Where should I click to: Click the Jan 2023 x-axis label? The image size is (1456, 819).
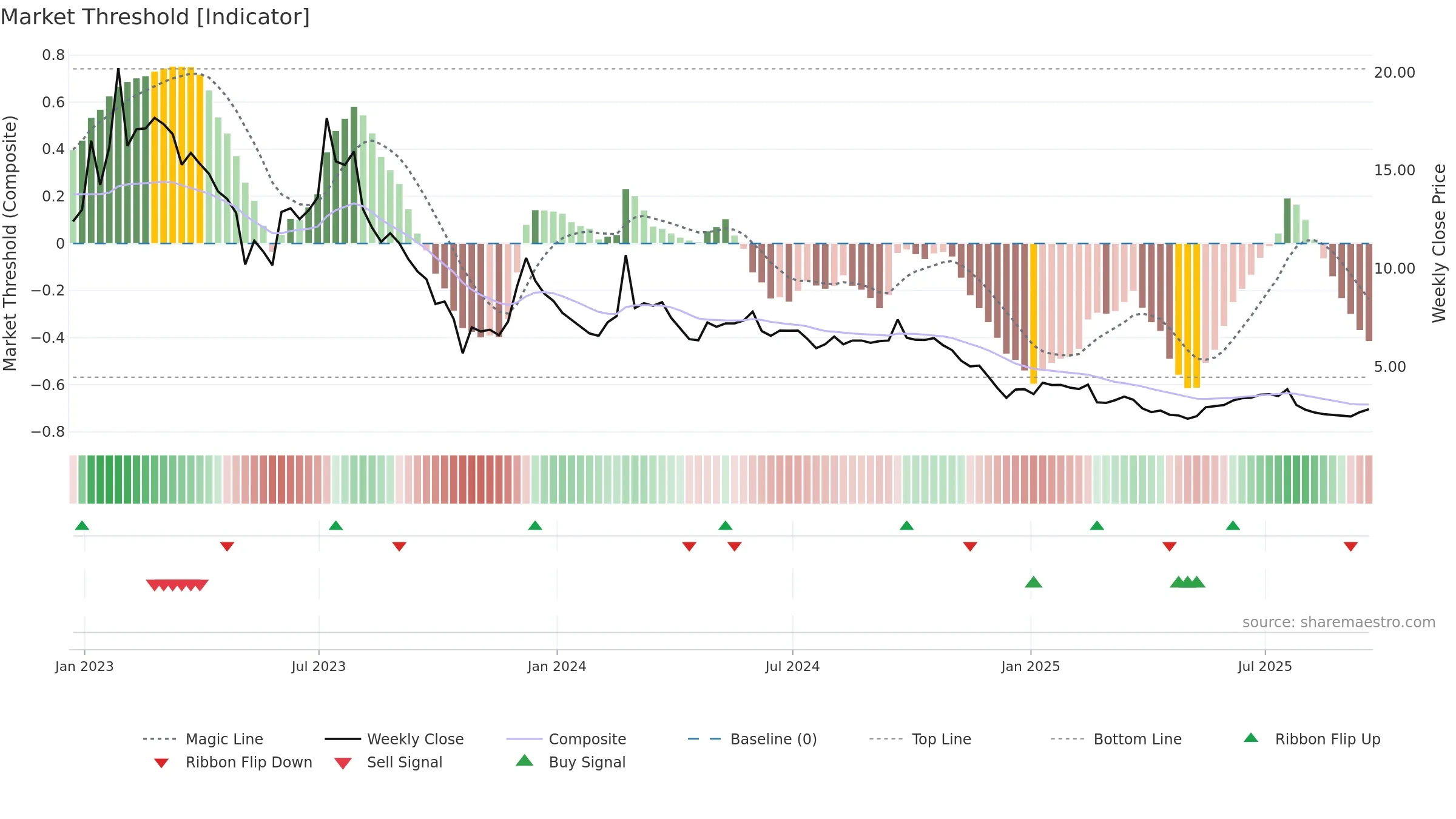click(x=84, y=667)
